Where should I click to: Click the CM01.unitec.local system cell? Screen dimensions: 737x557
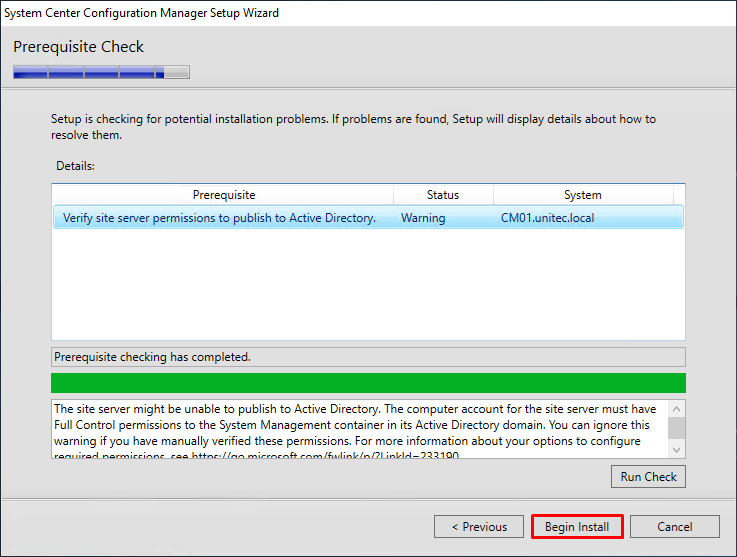[x=547, y=218]
